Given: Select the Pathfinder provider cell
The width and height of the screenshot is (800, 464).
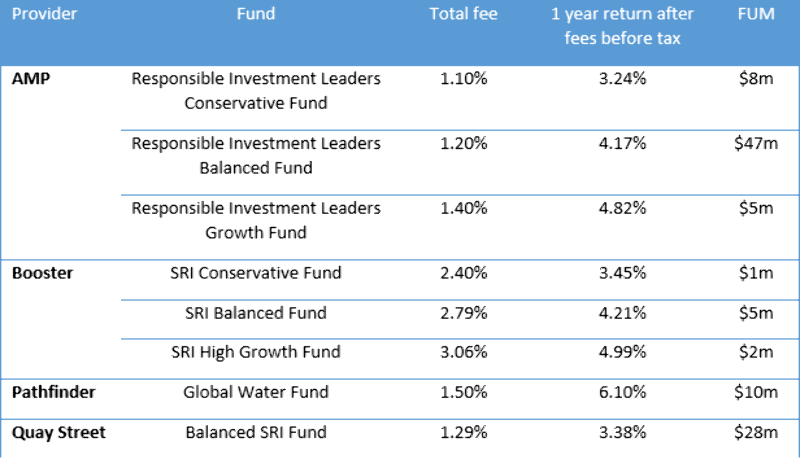Looking at the screenshot, I should [x=53, y=391].
